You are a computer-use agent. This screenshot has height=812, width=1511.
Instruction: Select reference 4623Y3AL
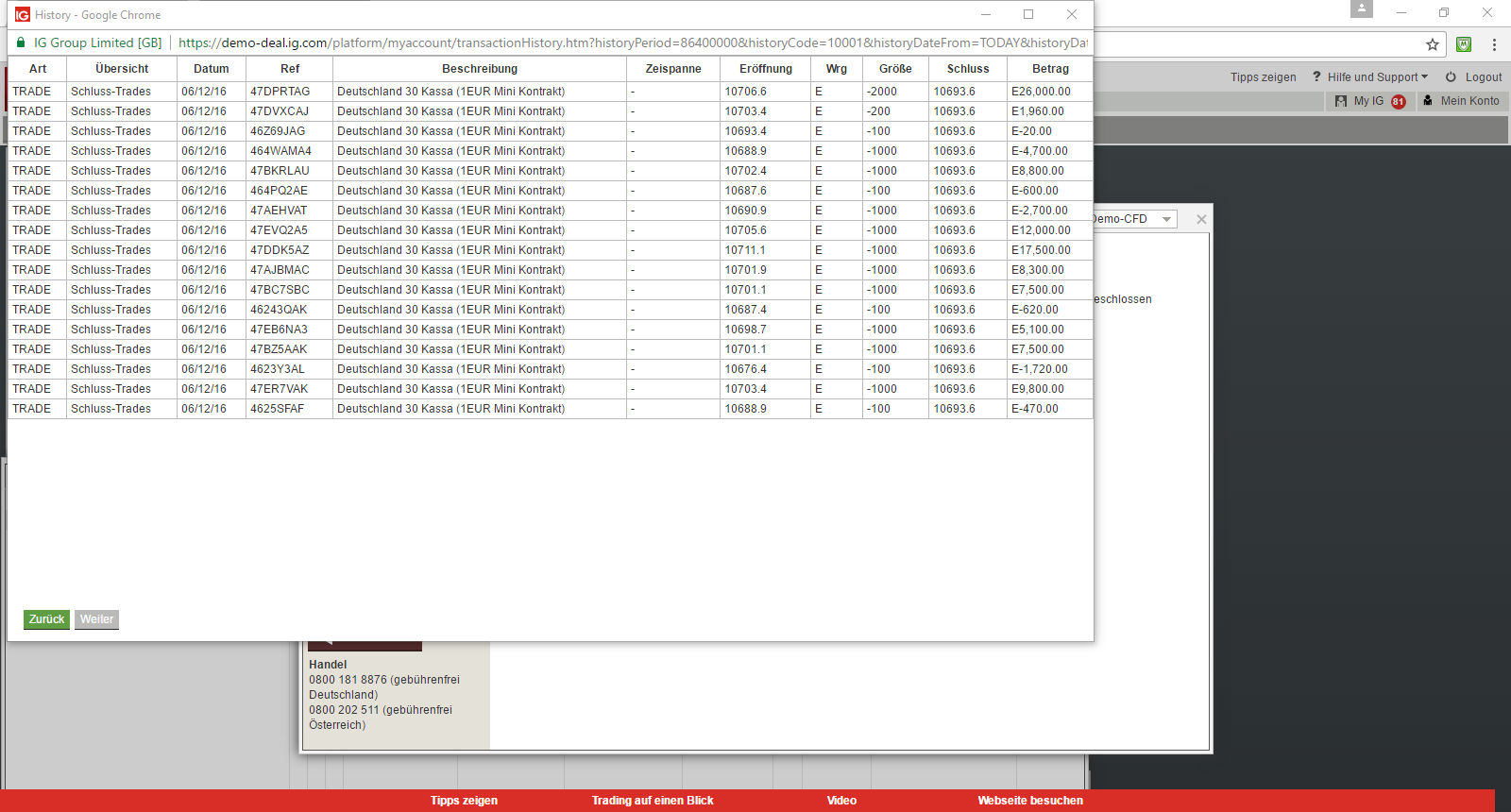tap(278, 369)
